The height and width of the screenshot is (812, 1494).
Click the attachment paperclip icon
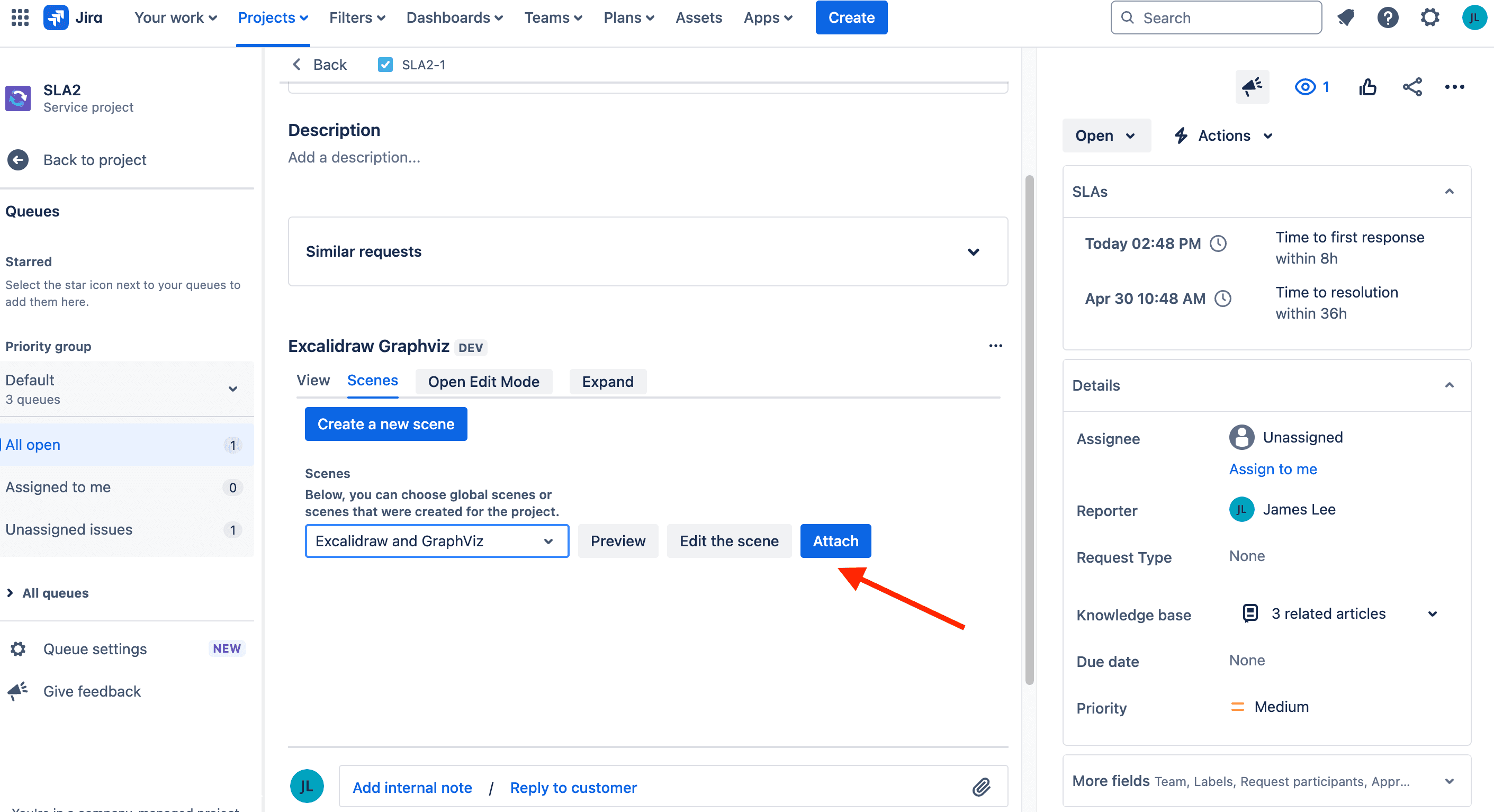tap(980, 787)
